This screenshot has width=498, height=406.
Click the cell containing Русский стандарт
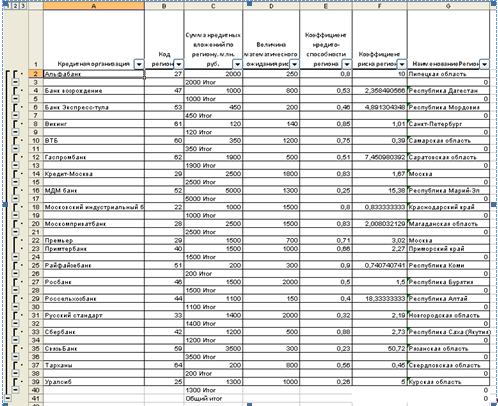click(x=94, y=315)
